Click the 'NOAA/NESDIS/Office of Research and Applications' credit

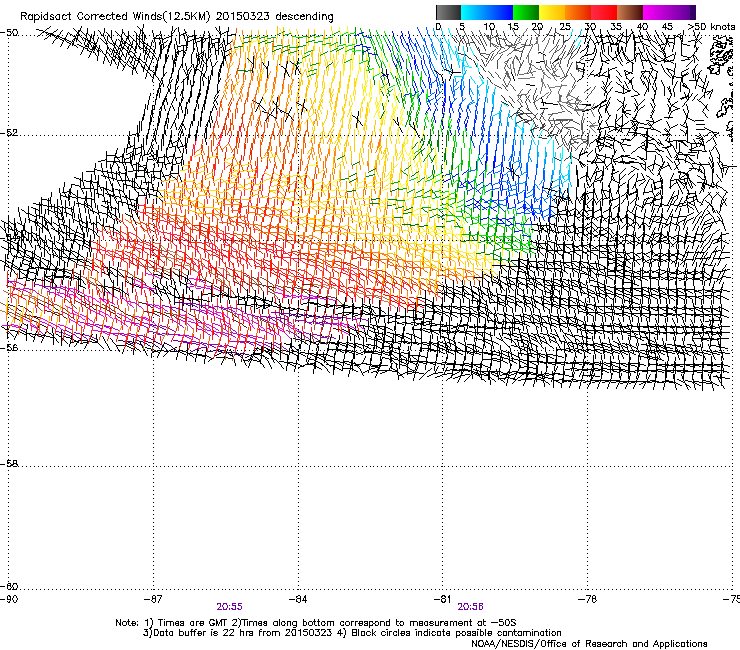(589, 644)
